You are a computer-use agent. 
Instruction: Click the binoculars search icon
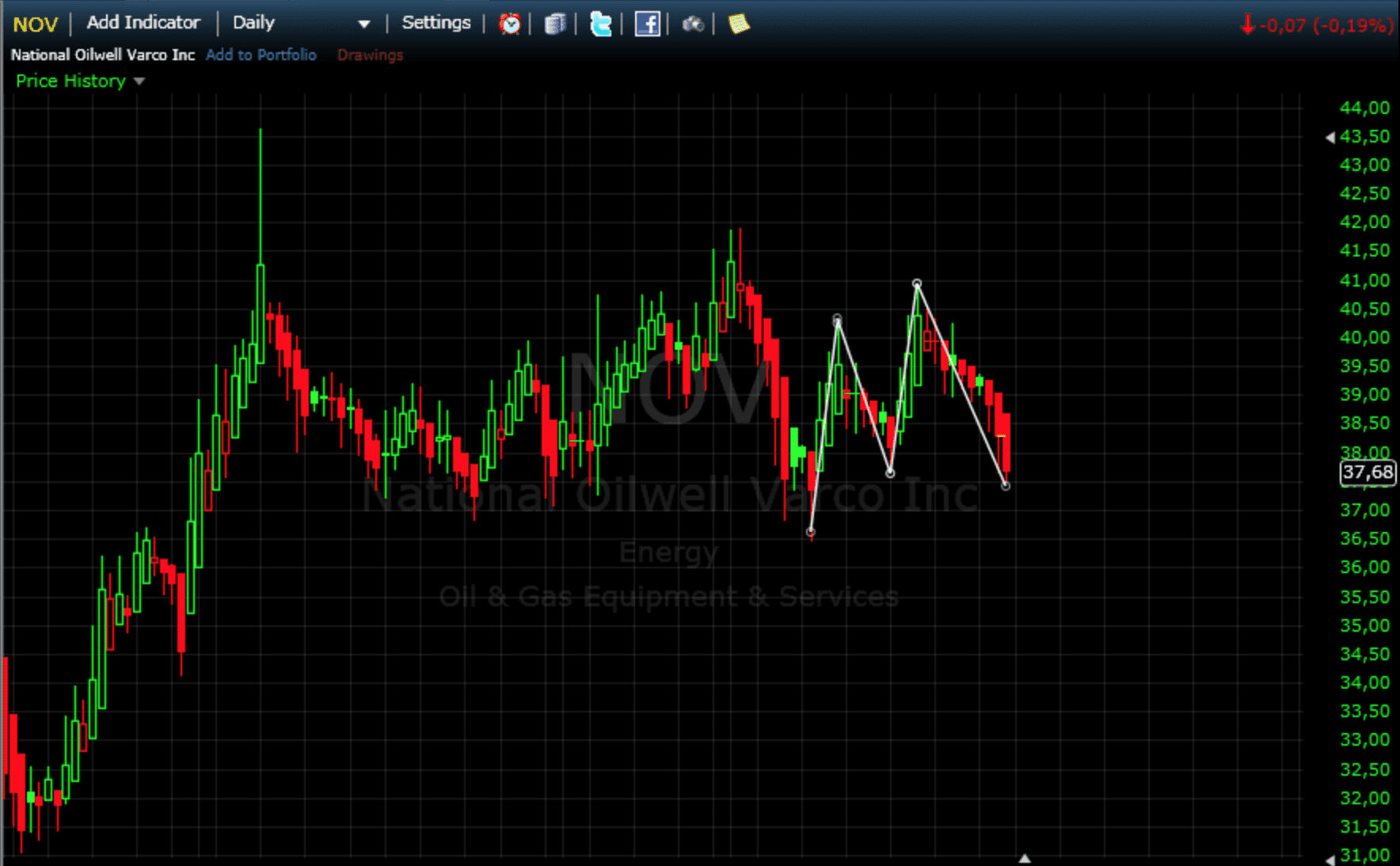(693, 25)
